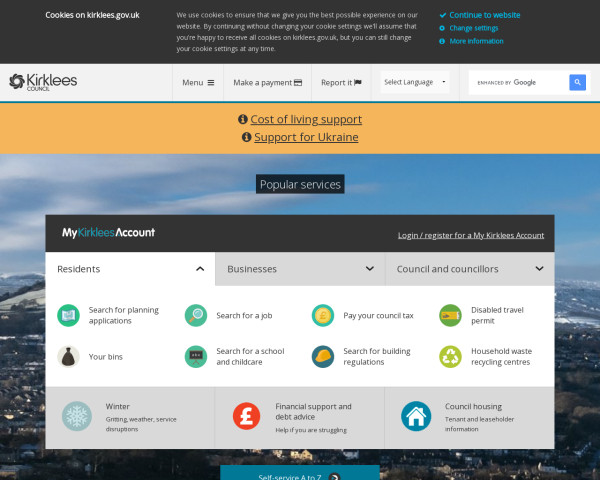
Task: Click into the Google search field
Action: click(x=518, y=82)
